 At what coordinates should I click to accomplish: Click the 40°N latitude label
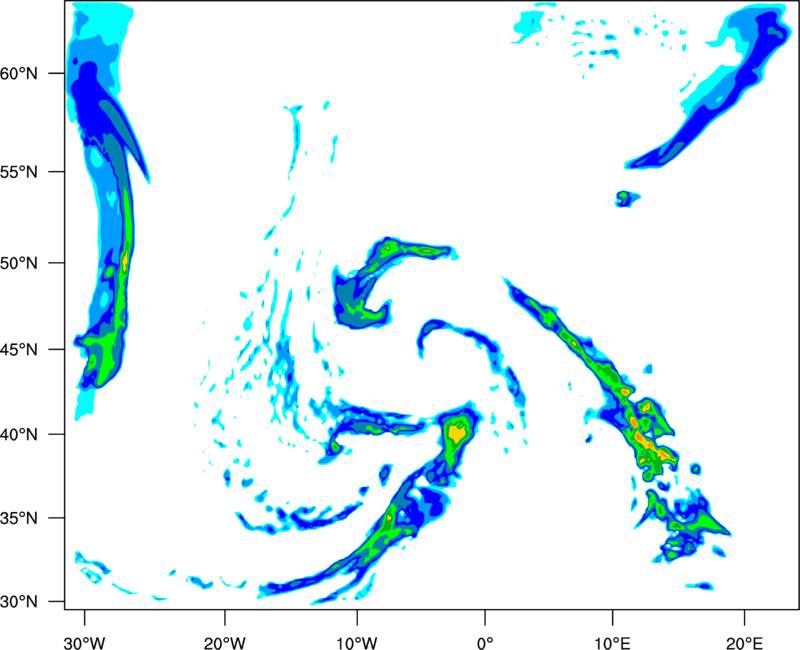[19, 435]
